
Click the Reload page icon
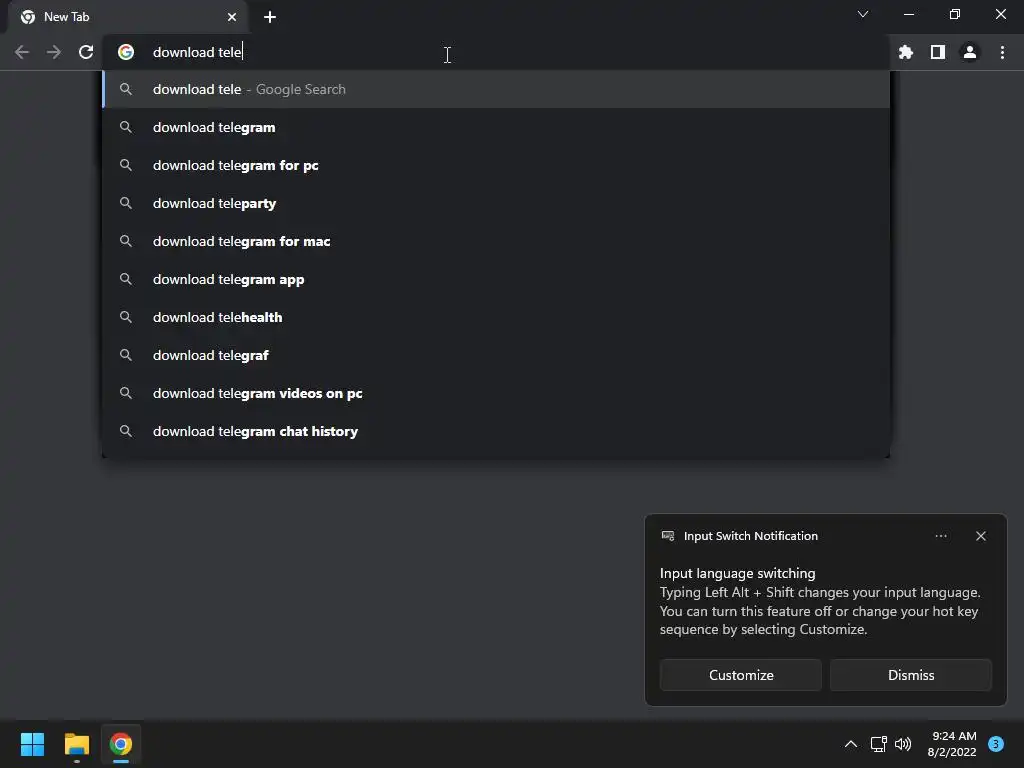coord(86,52)
